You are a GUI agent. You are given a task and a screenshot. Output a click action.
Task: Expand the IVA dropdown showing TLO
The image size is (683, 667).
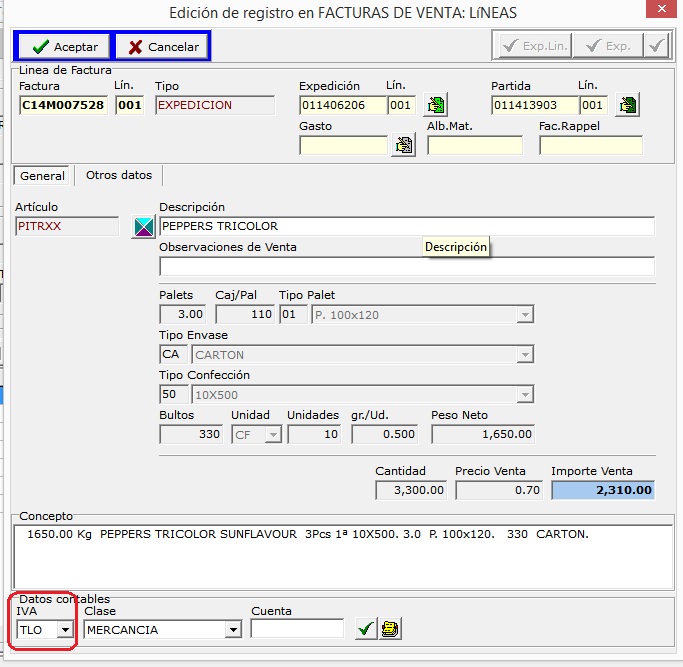65,630
